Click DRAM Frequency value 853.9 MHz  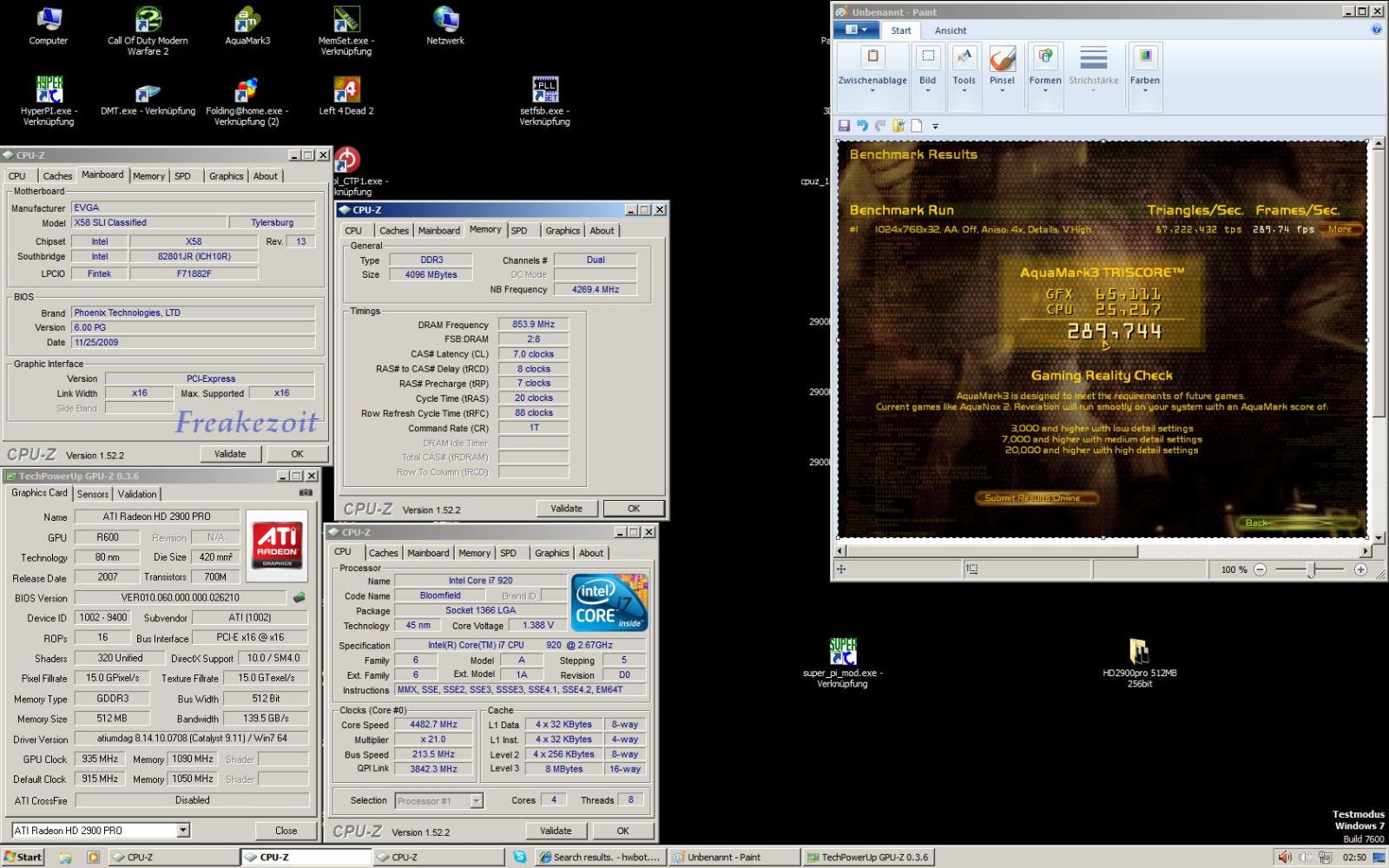tap(534, 324)
